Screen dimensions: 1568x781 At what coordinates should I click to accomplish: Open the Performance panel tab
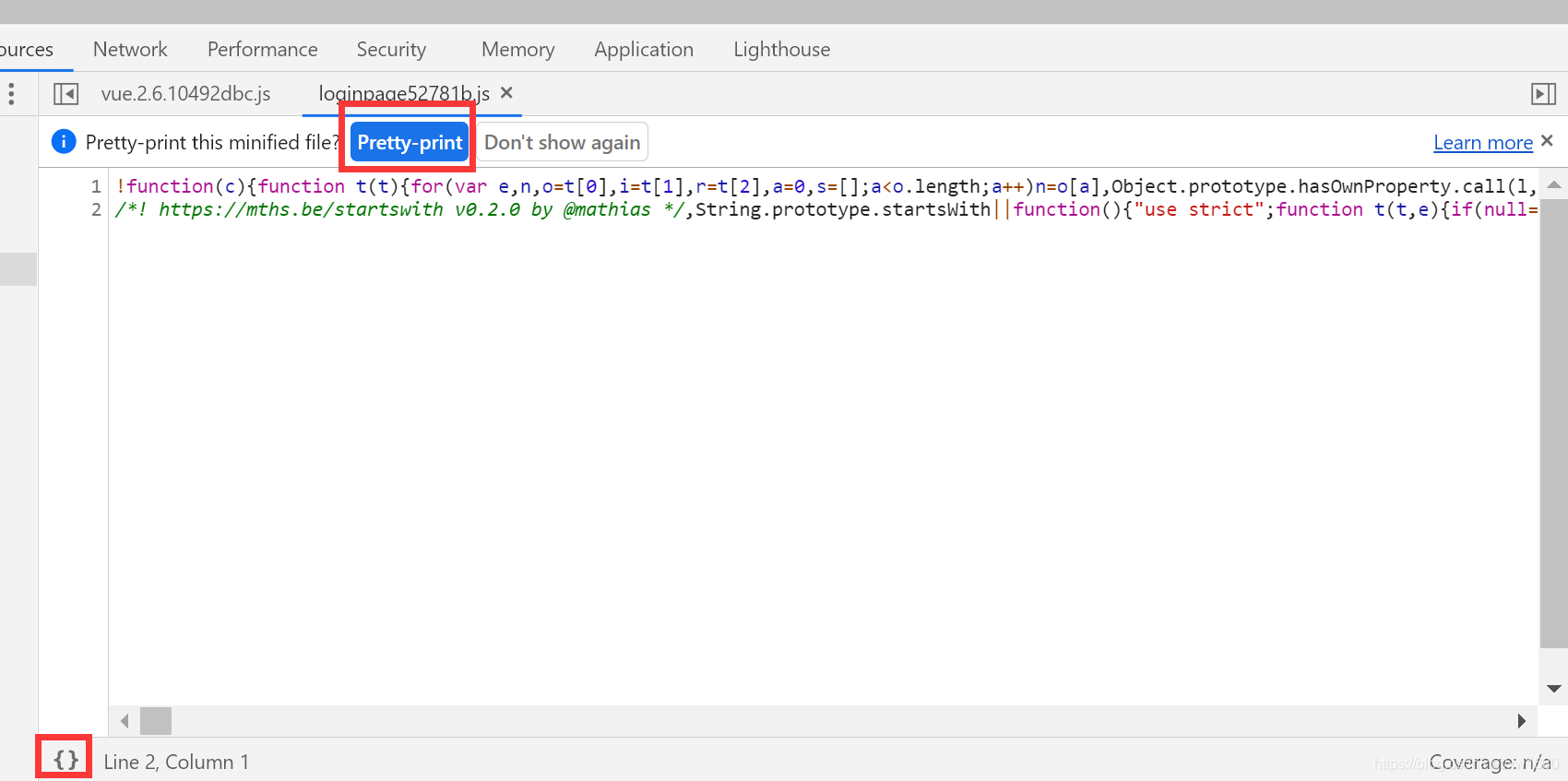262,49
